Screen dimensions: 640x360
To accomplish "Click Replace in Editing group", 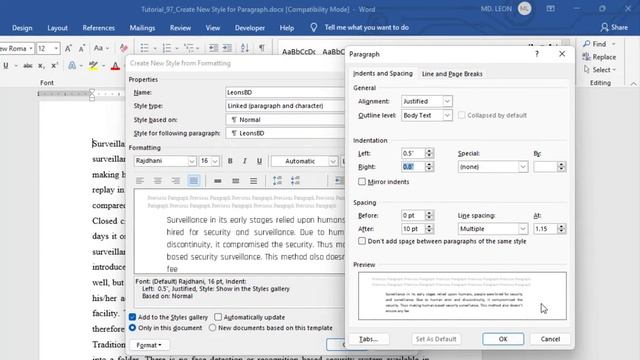I will coord(599,57).
